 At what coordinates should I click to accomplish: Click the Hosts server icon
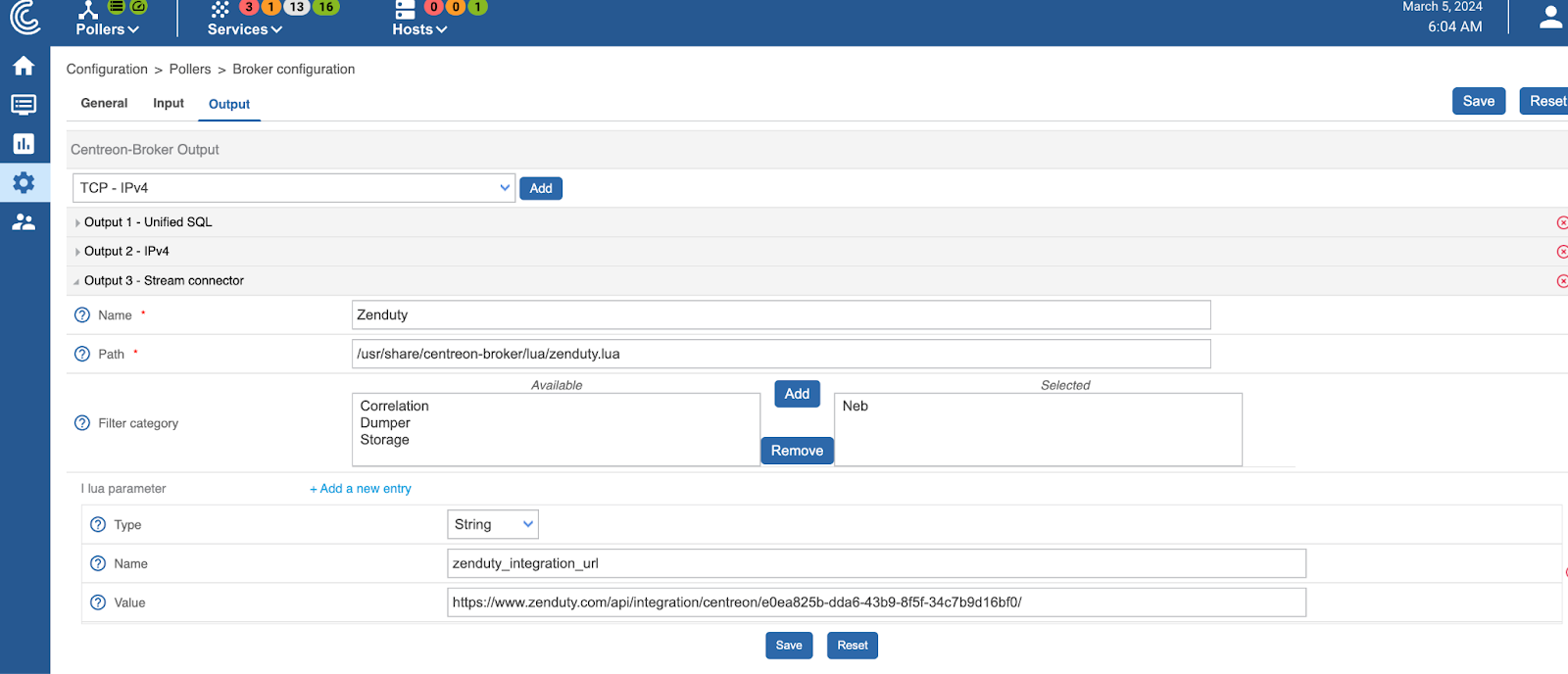tap(405, 10)
